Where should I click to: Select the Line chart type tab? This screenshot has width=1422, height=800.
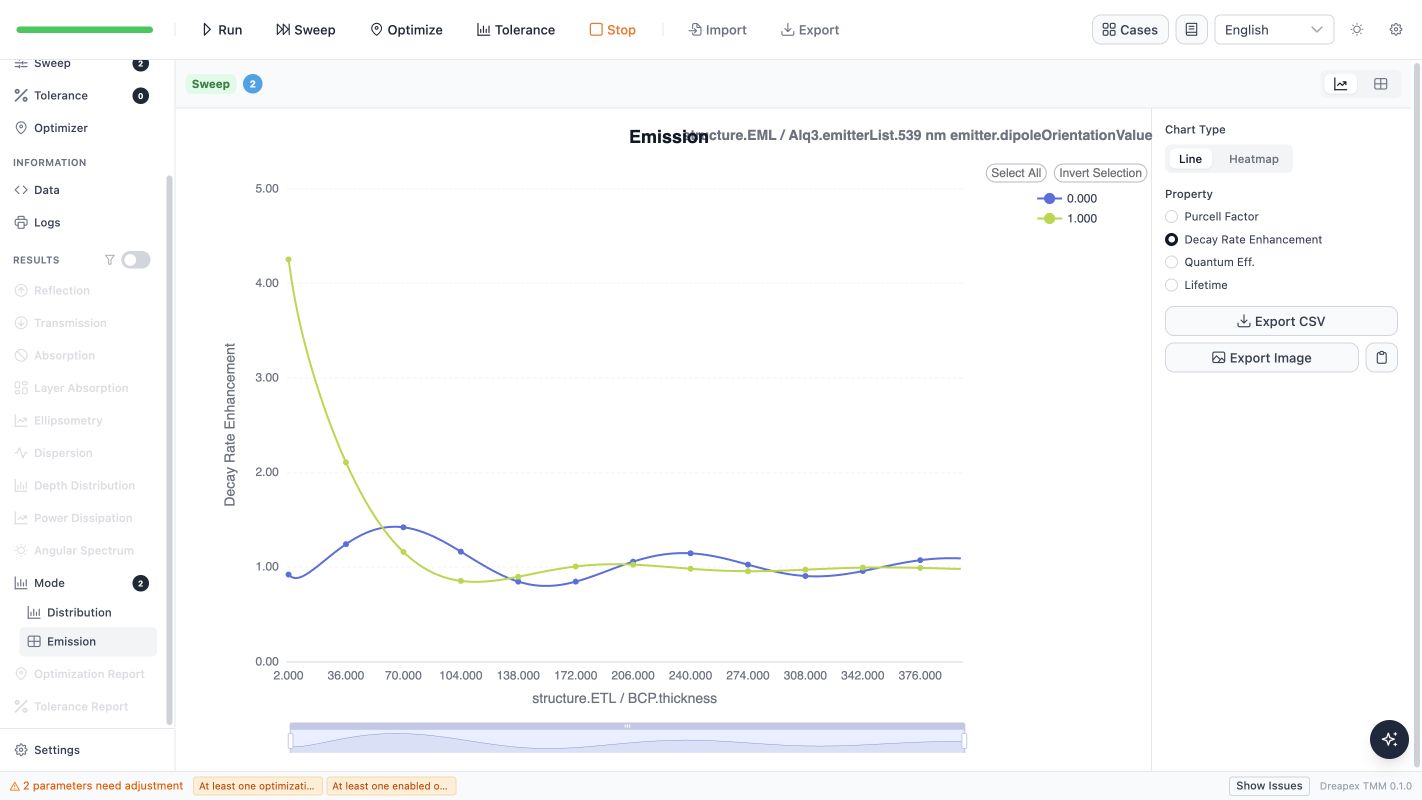(x=1190, y=159)
